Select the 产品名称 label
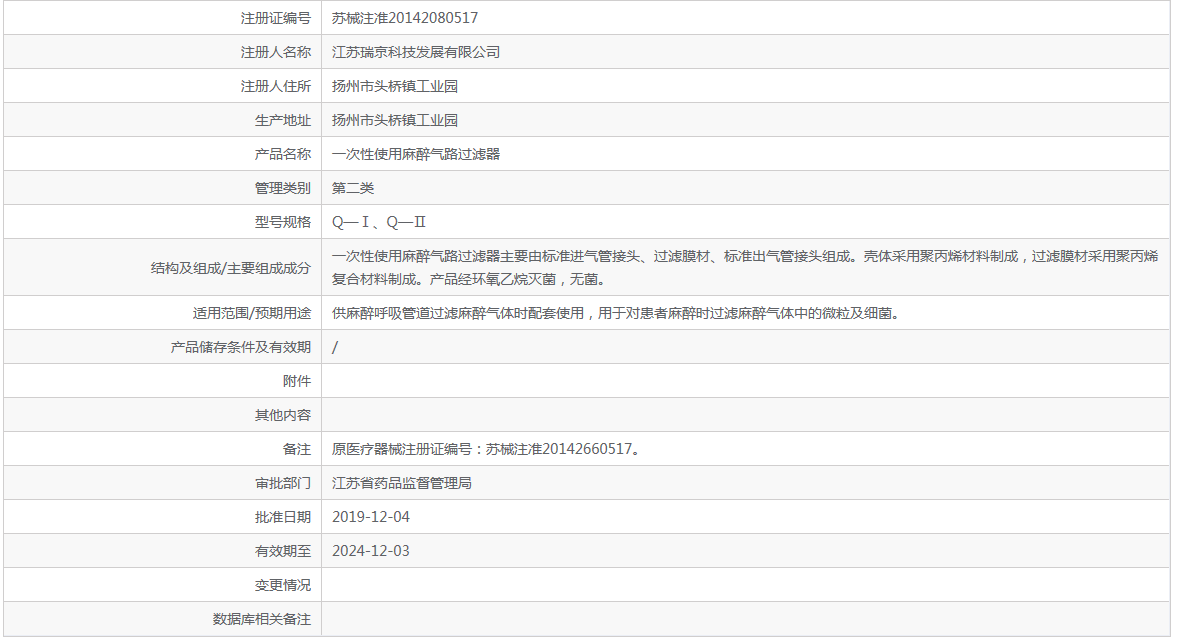This screenshot has height=641, width=1179. point(283,154)
